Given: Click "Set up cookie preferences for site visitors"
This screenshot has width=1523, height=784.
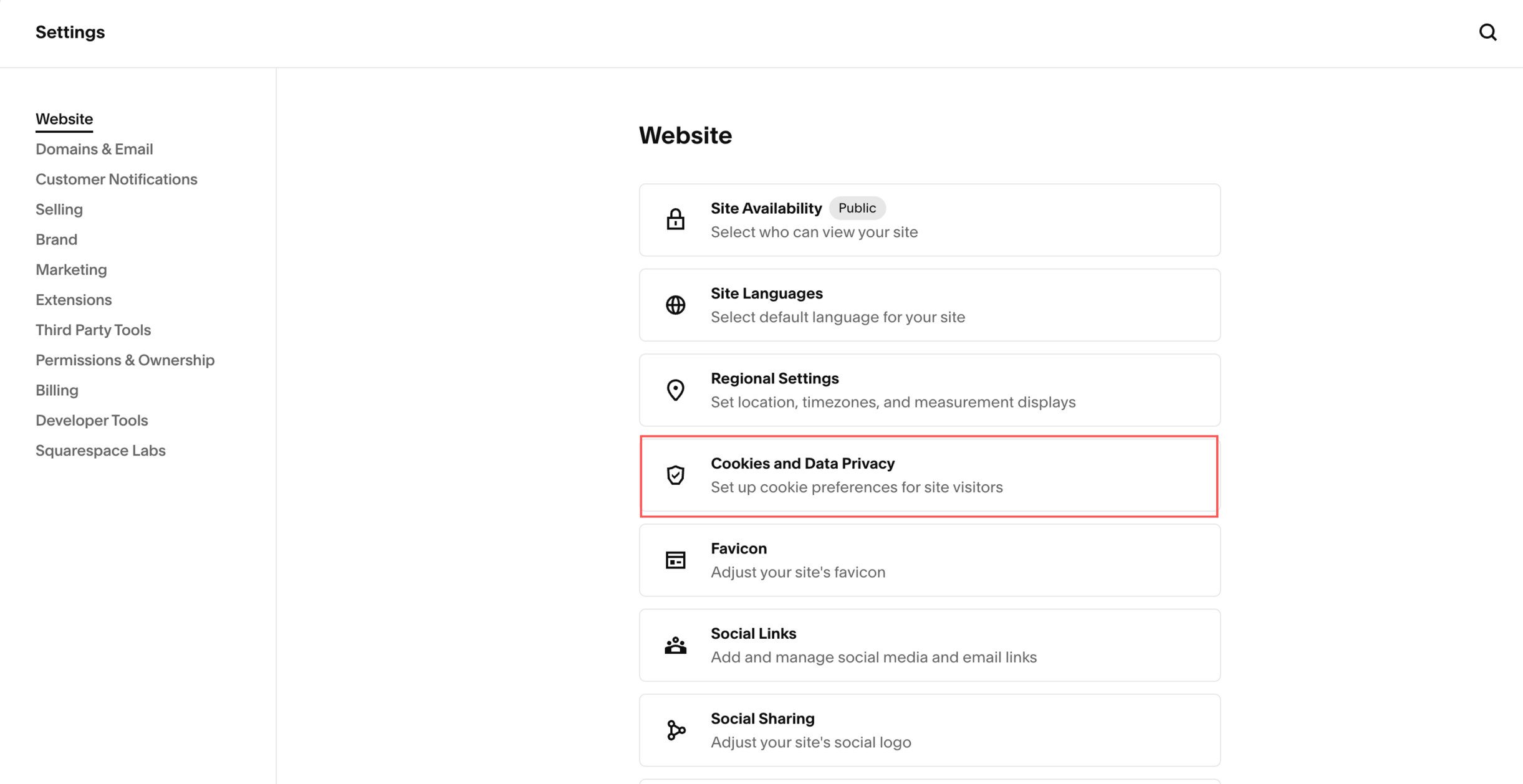Looking at the screenshot, I should 857,487.
